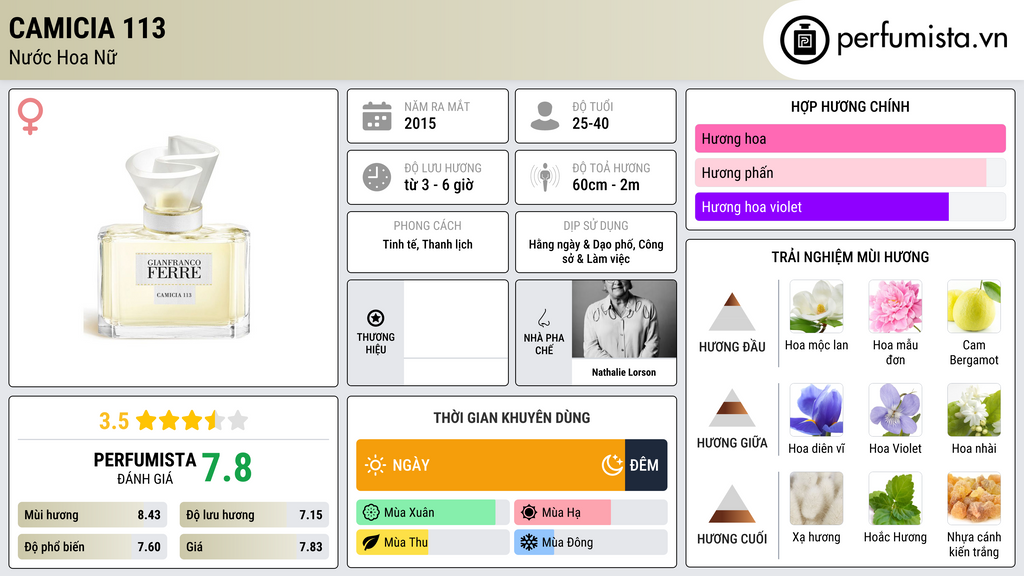Image resolution: width=1024 pixels, height=576 pixels.
Task: Click the orange Ngày time bar
Action: pyautogui.click(x=490, y=465)
